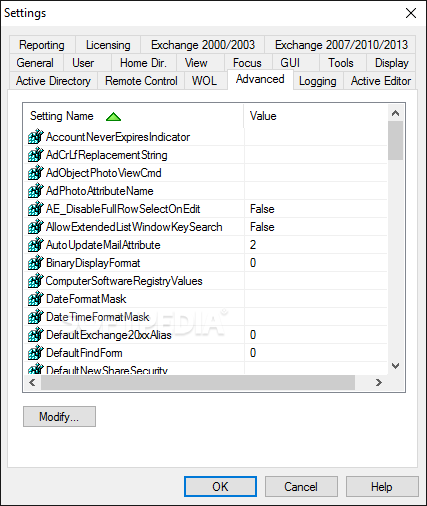Image resolution: width=427 pixels, height=506 pixels.
Task: Open the Remote Control tab
Action: 141,81
